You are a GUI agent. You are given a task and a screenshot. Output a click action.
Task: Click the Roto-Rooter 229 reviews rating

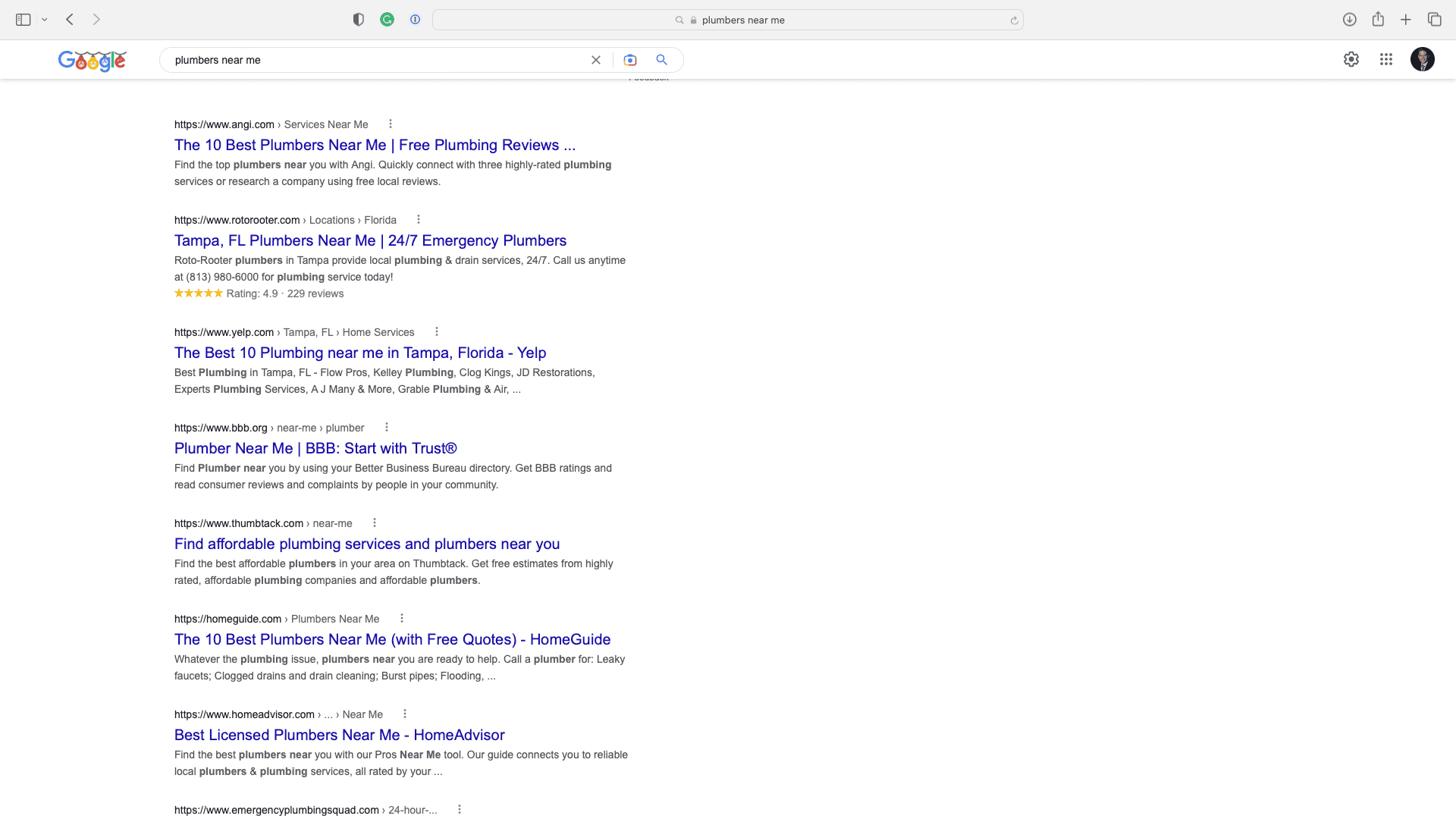(x=259, y=293)
